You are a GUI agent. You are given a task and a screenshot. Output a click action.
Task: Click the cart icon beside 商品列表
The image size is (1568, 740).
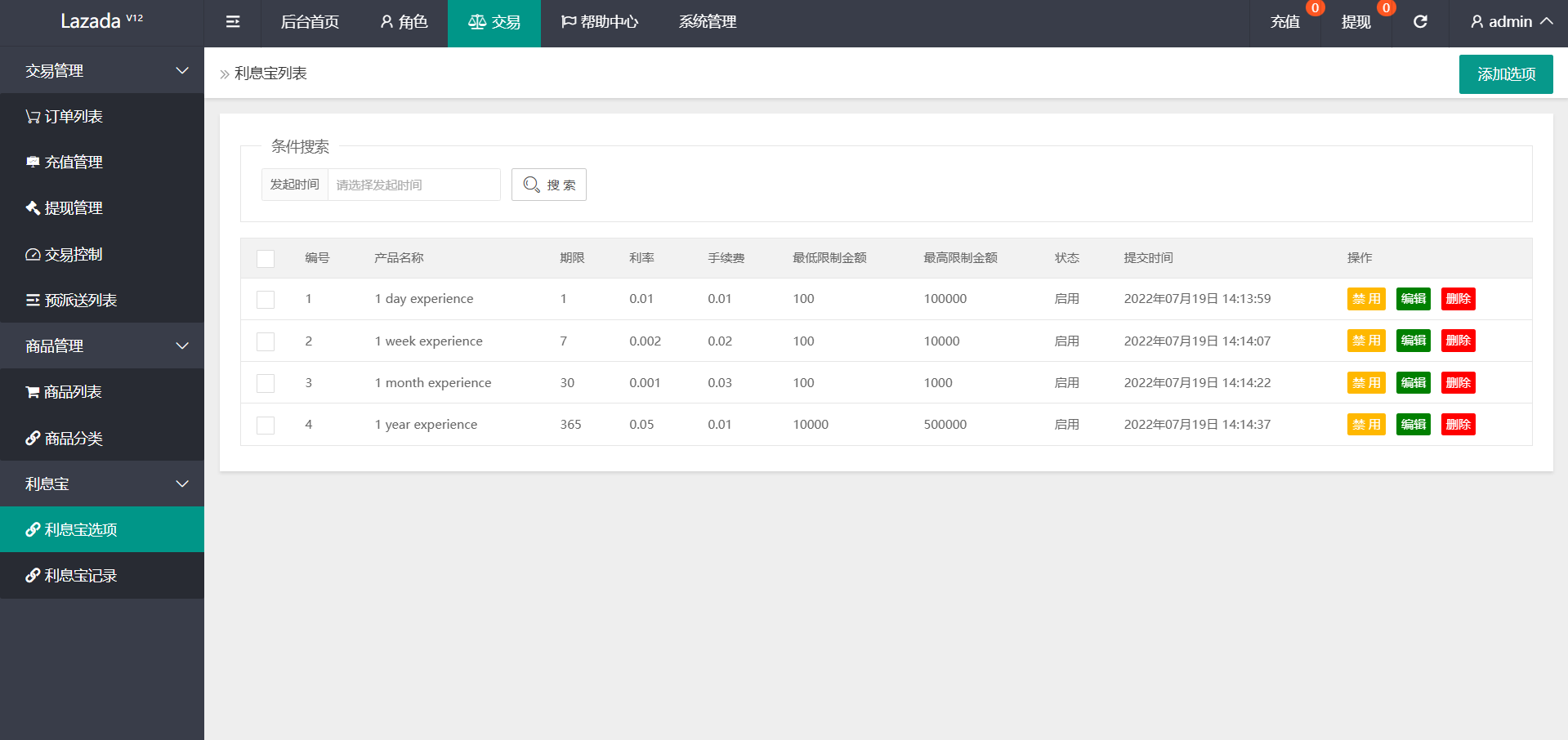point(33,392)
